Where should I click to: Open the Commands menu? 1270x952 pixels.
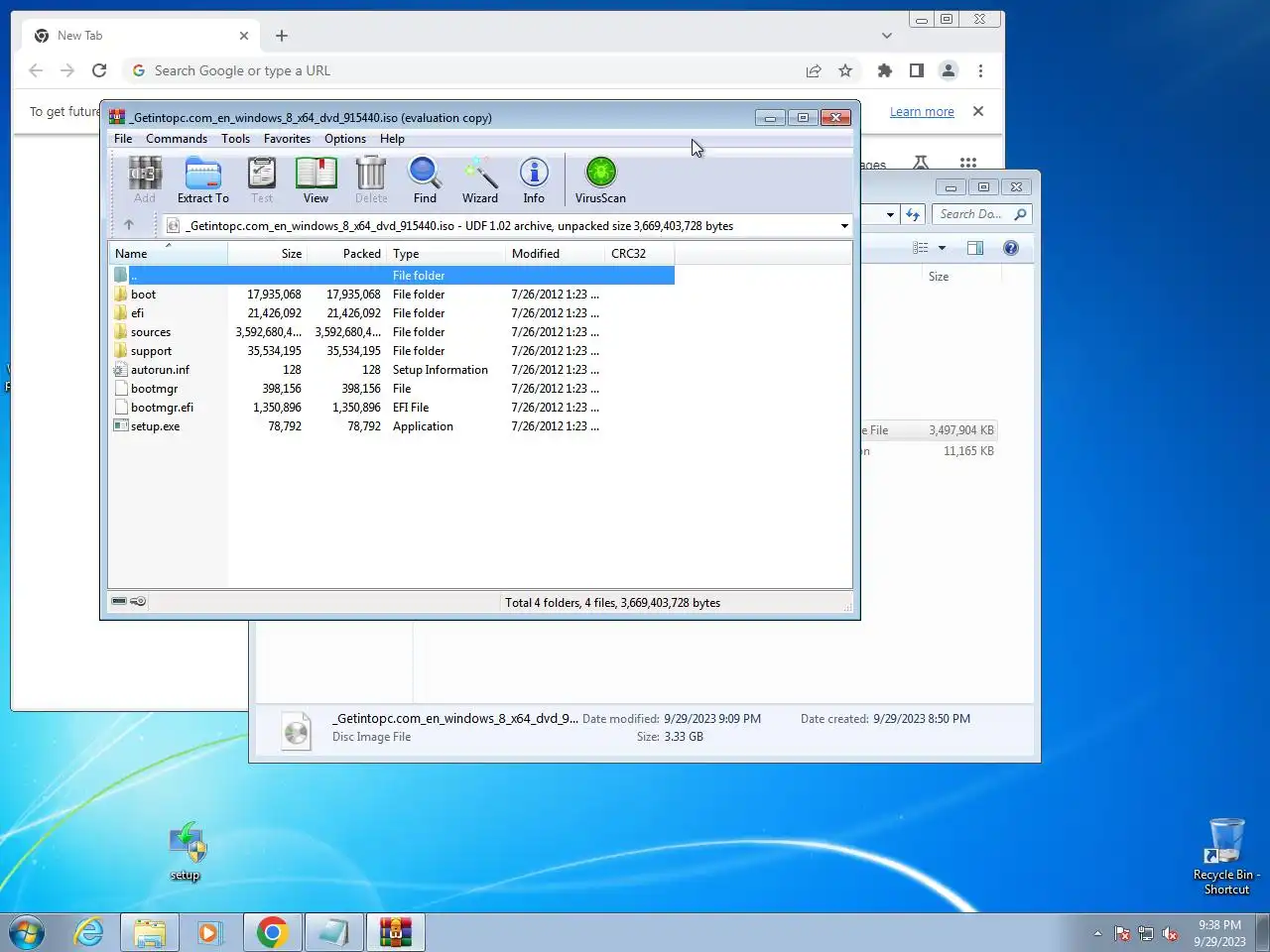click(x=177, y=139)
